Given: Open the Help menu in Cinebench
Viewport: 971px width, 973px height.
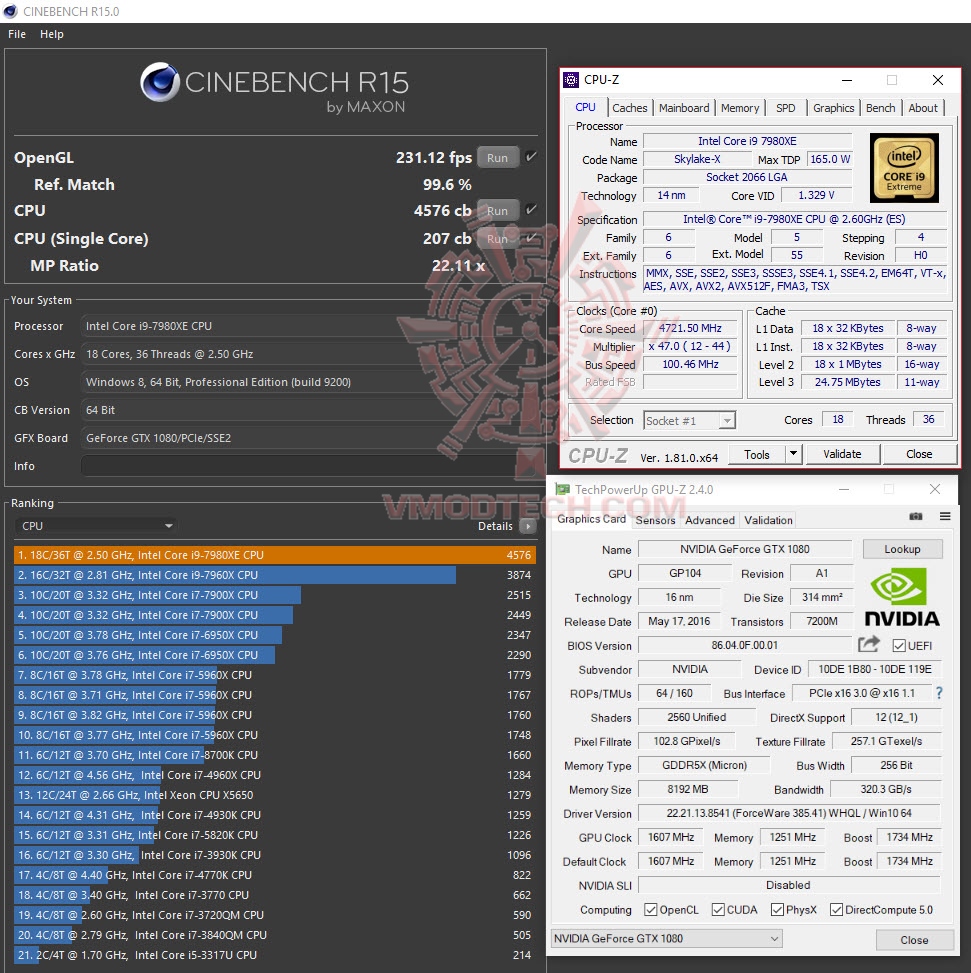Looking at the screenshot, I should coord(51,34).
